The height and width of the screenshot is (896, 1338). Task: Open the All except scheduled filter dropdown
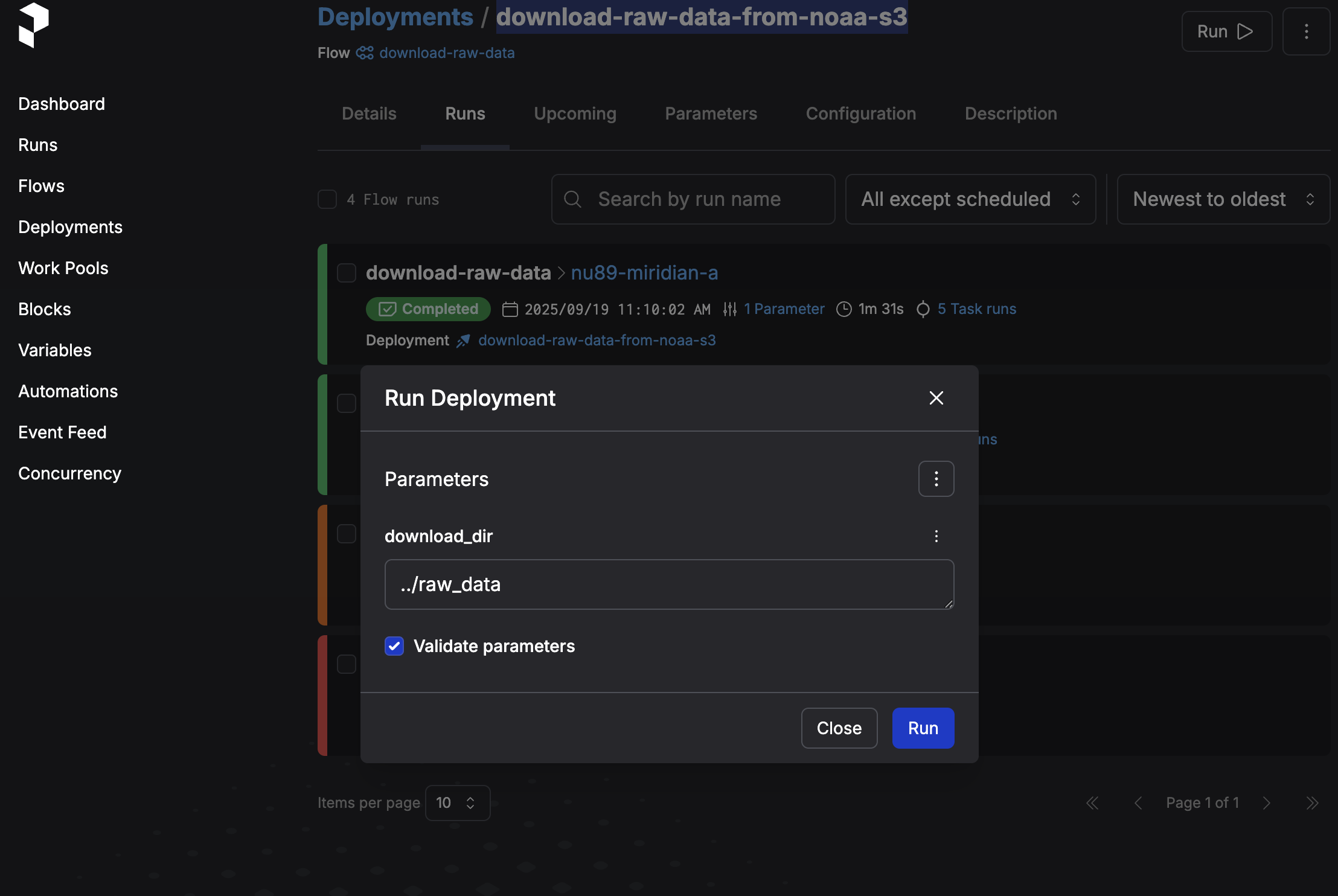[970, 199]
